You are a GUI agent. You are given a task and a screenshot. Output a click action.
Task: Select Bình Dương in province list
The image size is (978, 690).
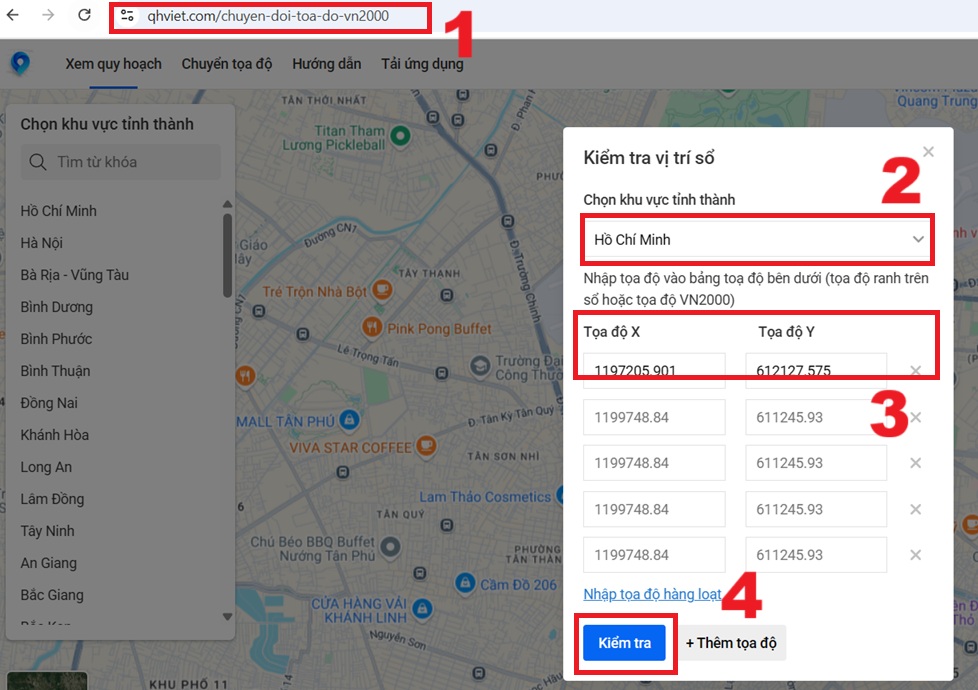57,307
